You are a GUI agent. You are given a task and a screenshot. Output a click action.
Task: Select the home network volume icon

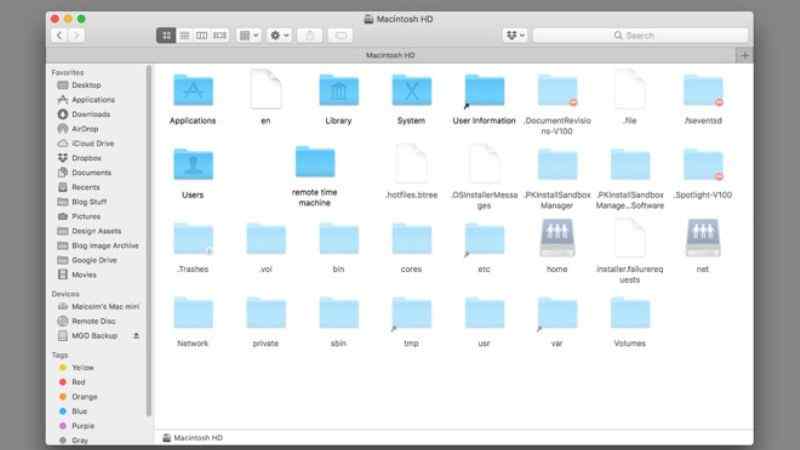[x=557, y=238]
